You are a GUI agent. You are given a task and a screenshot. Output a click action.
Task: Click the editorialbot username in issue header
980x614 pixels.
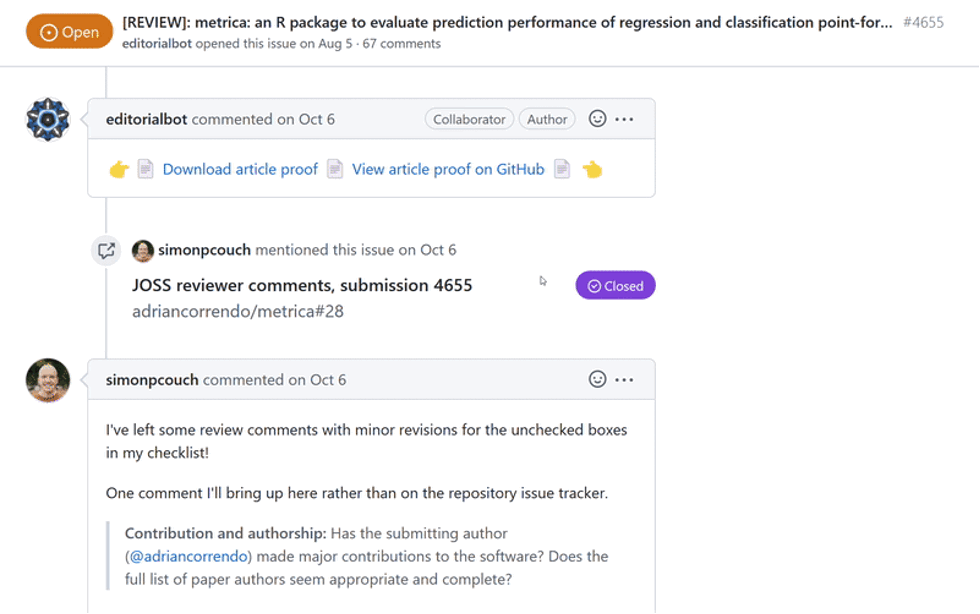click(x=157, y=44)
